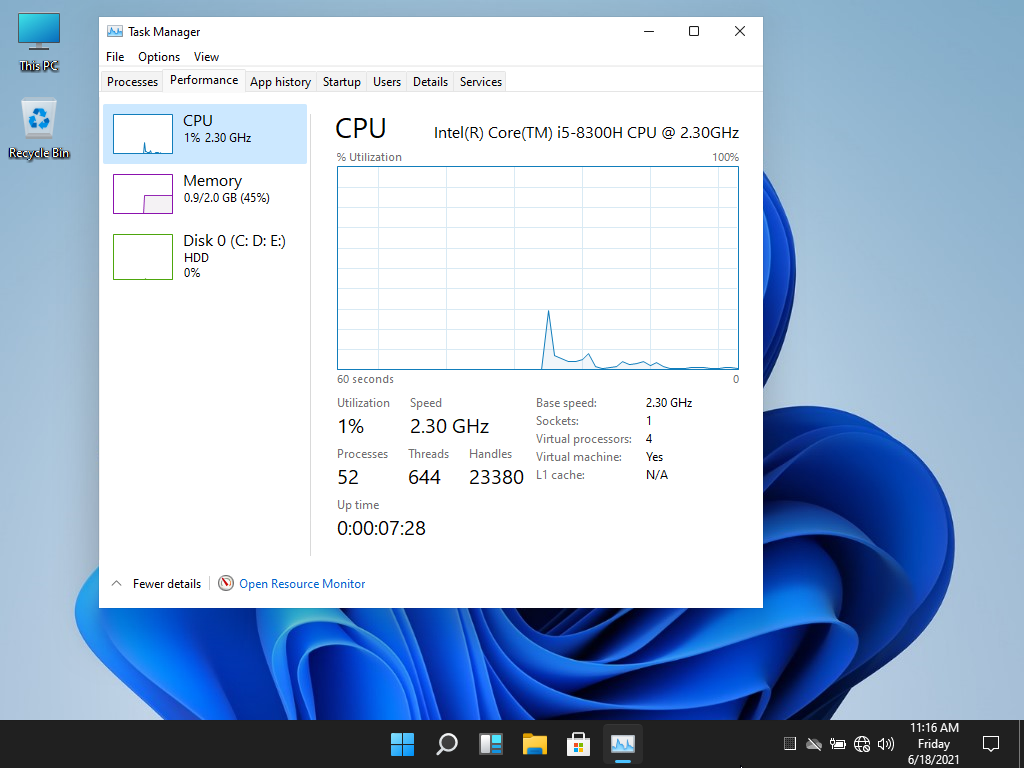1024x768 pixels.
Task: Close the Task Manager window
Action: (739, 31)
